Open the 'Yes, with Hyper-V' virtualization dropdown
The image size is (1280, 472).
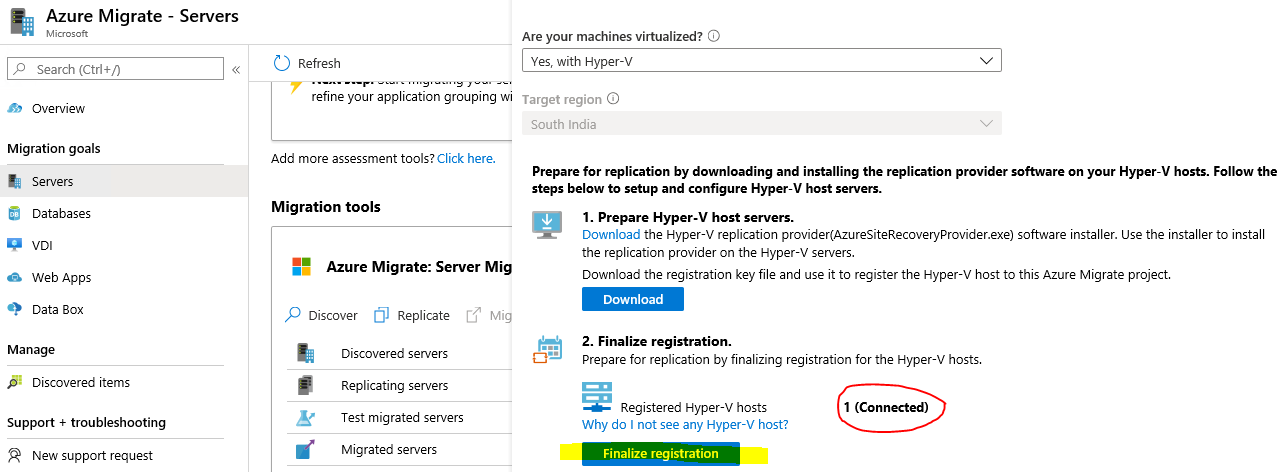pos(762,61)
